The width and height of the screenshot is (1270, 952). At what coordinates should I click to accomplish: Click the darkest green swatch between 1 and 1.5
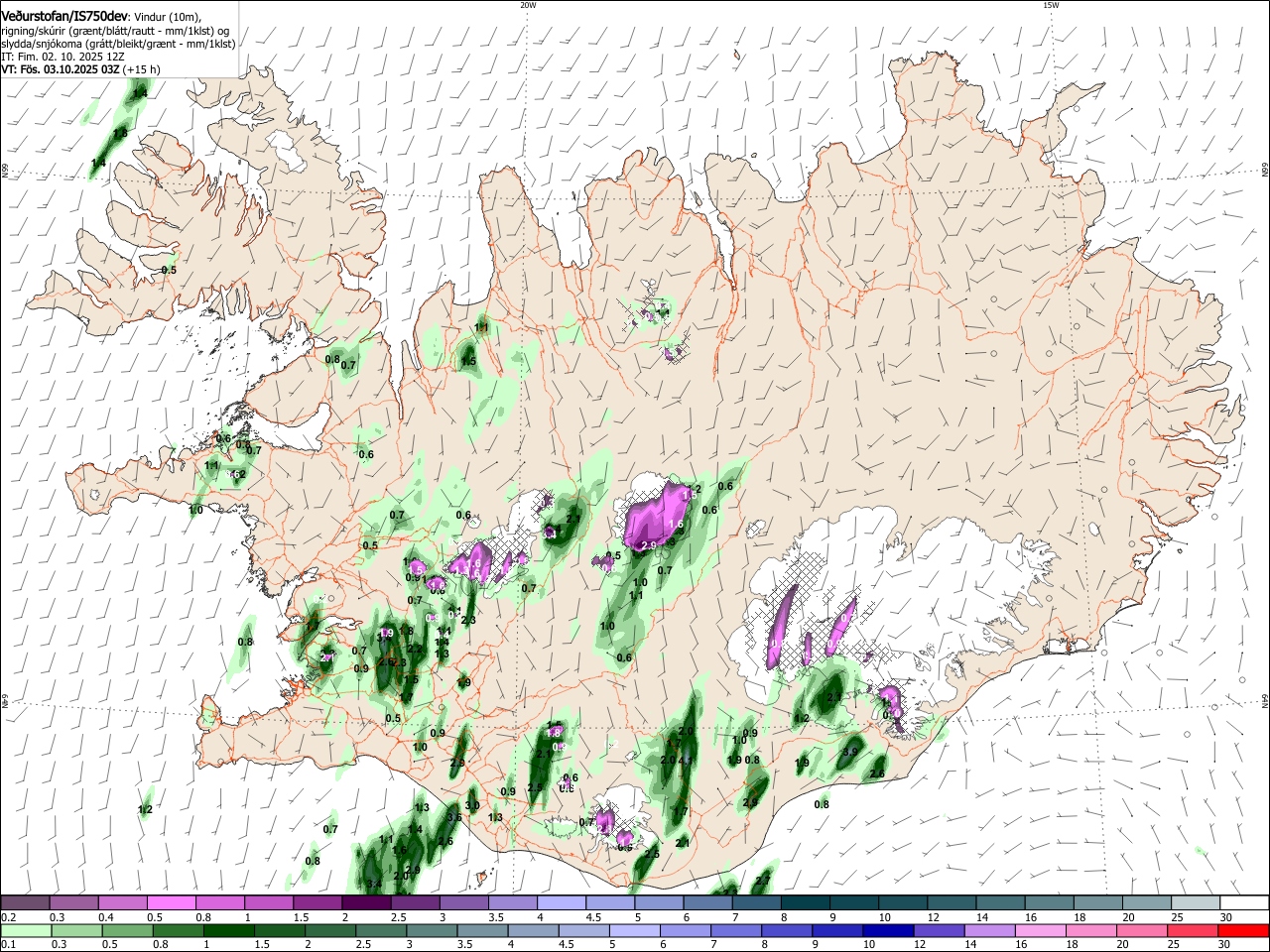click(x=228, y=930)
